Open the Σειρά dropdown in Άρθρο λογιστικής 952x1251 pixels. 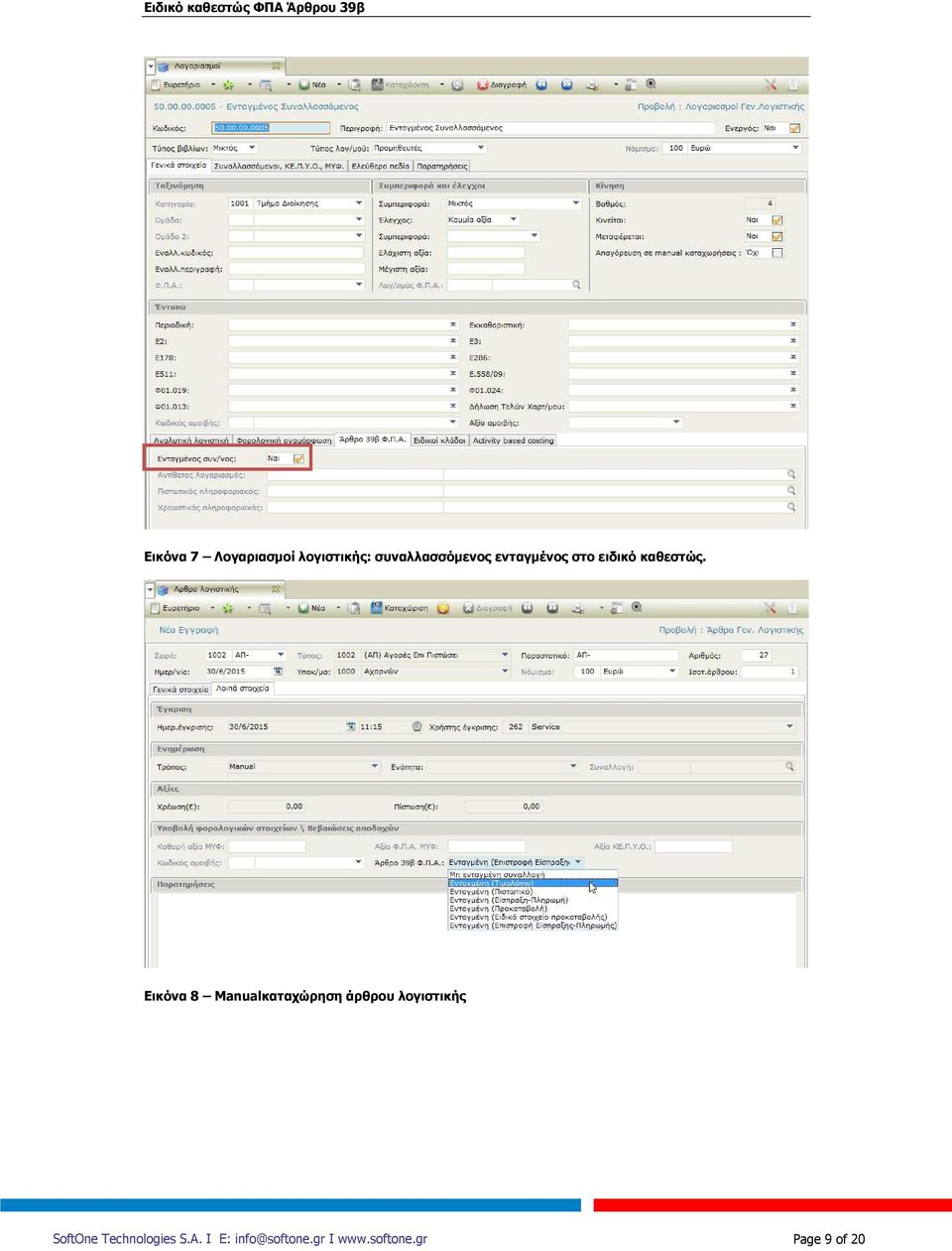[x=281, y=655]
